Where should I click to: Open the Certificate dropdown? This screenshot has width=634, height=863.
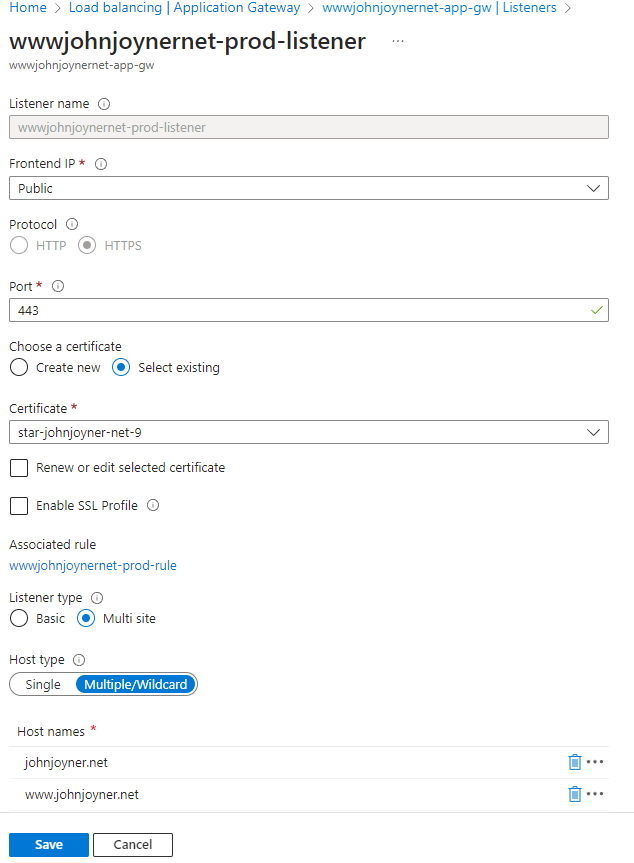[x=308, y=432]
